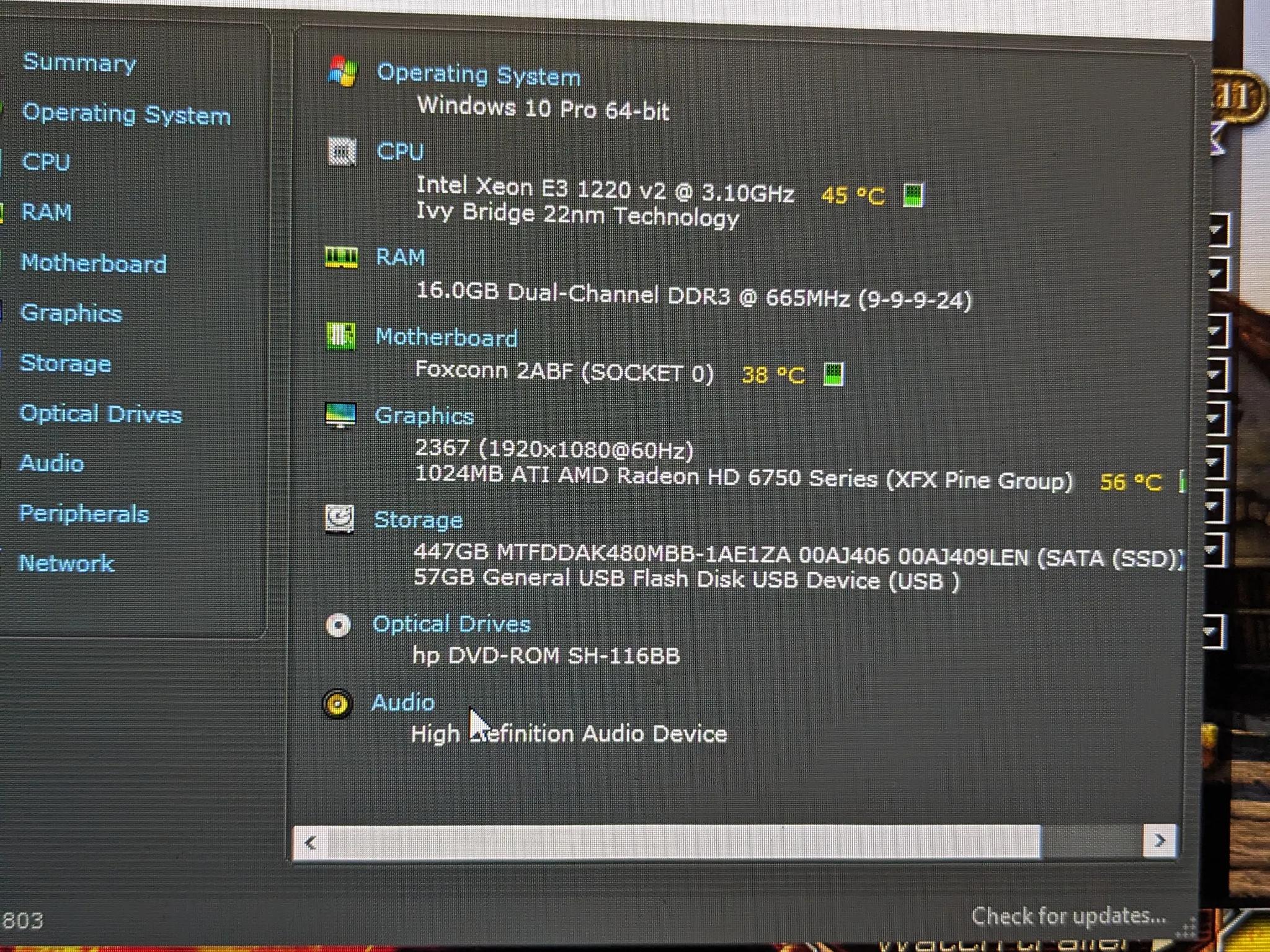Click 'Windows 10 Pro 64-bit' text

(543, 108)
